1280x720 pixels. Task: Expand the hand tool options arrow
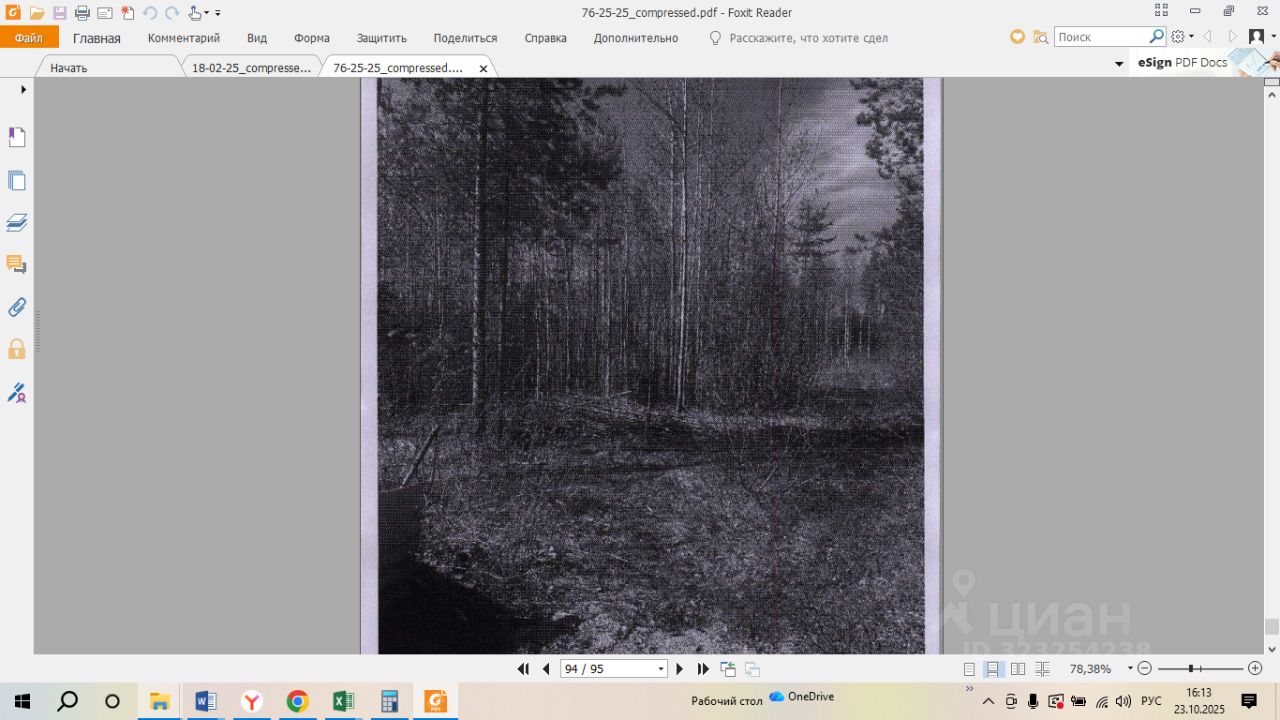click(x=206, y=14)
